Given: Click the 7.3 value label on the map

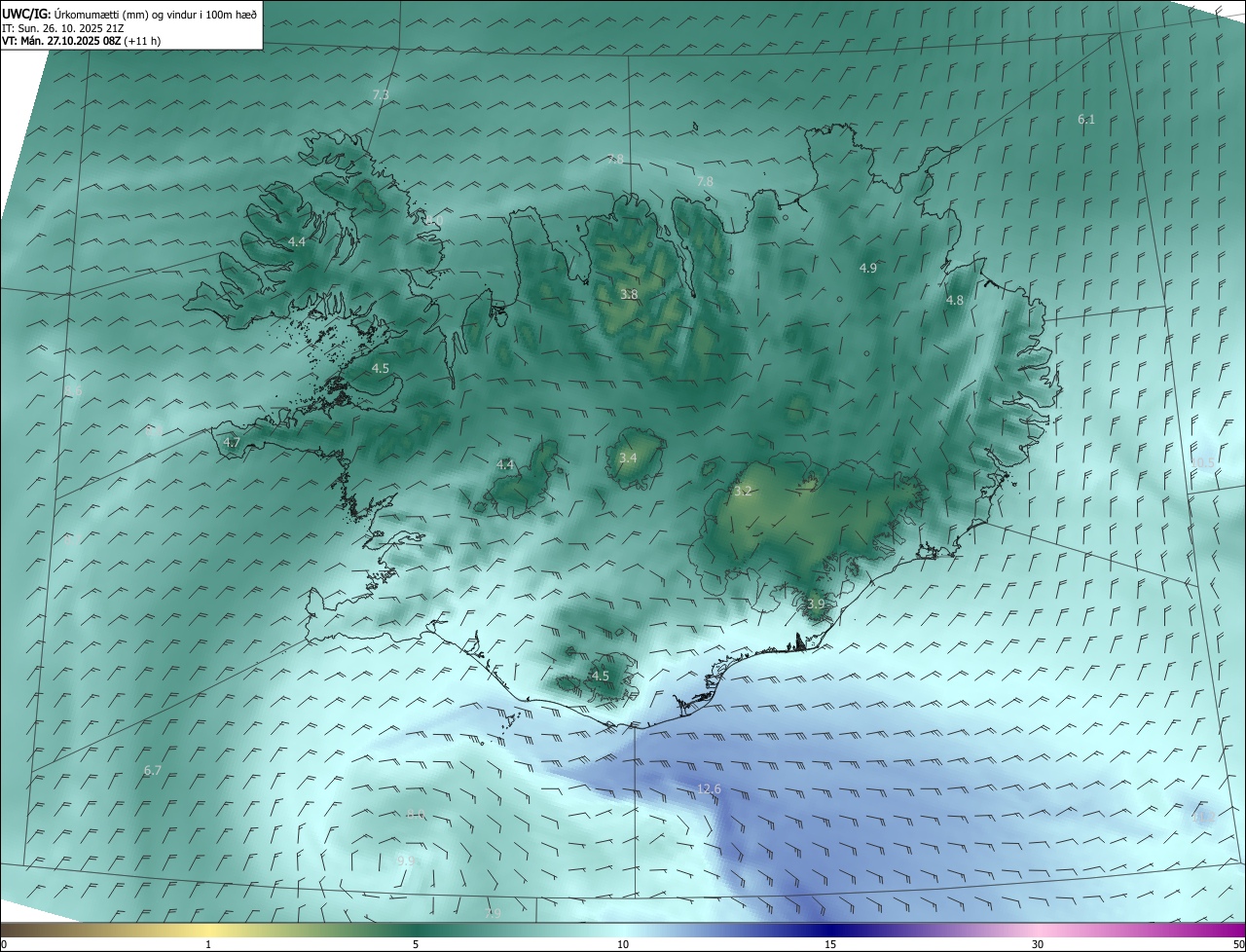Looking at the screenshot, I should pos(381,95).
